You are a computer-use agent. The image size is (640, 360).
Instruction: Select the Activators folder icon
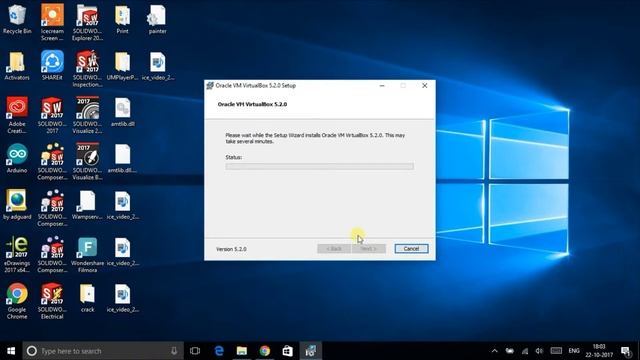pos(17,66)
